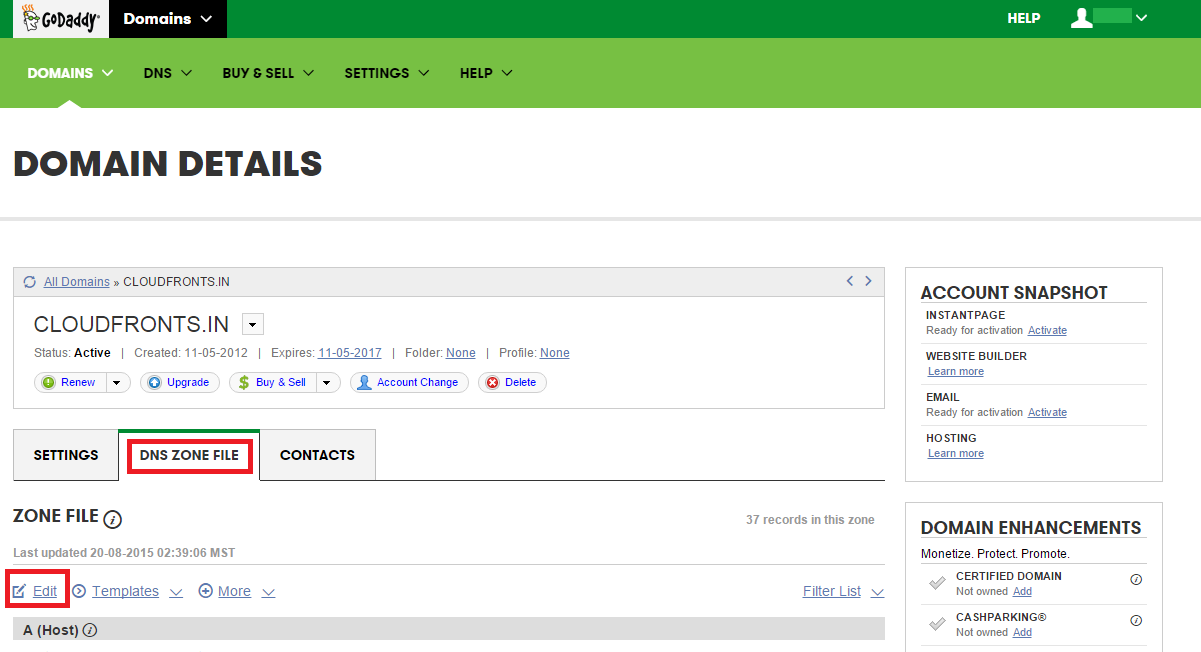Expand the Filter List chevron
Screen dimensions: 1201x652
coord(878,592)
